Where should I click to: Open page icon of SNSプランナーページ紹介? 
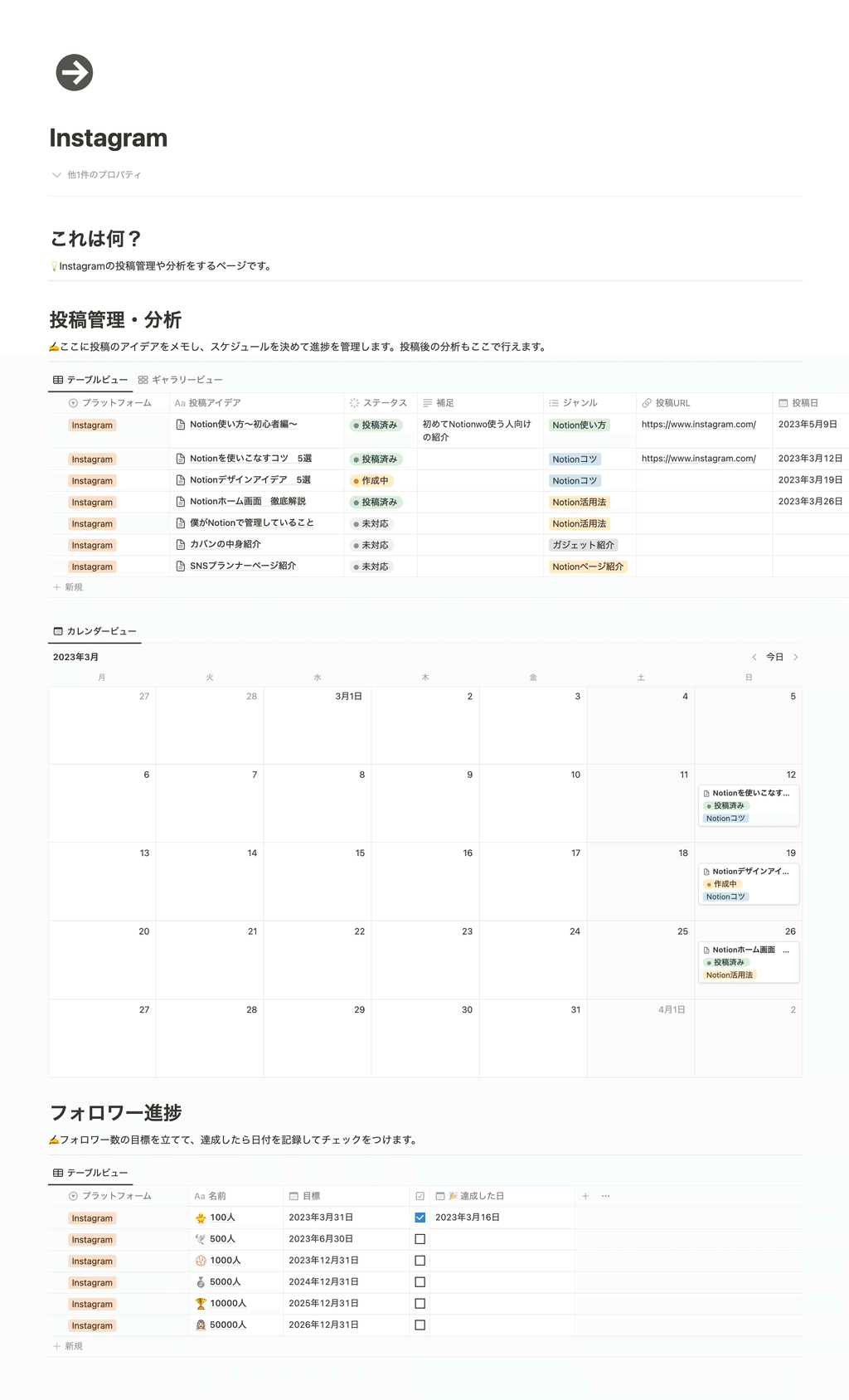coord(181,566)
